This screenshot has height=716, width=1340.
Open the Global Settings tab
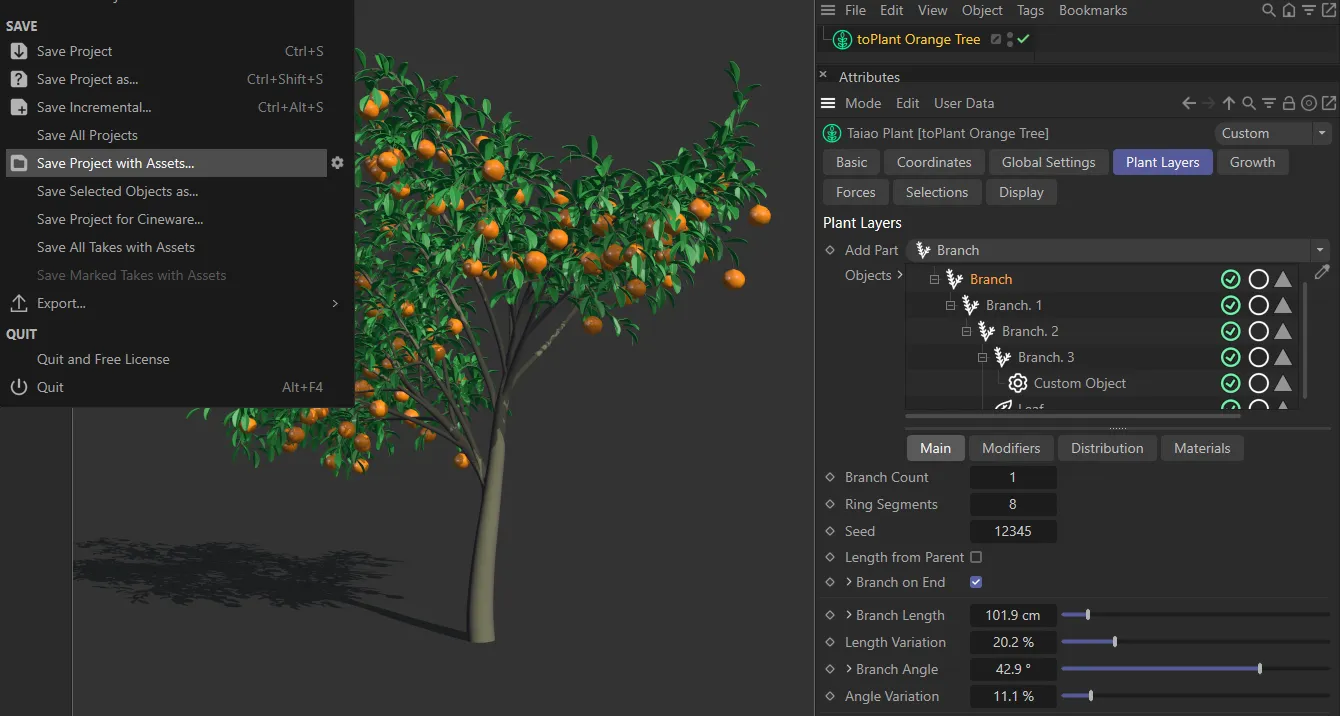[1048, 162]
